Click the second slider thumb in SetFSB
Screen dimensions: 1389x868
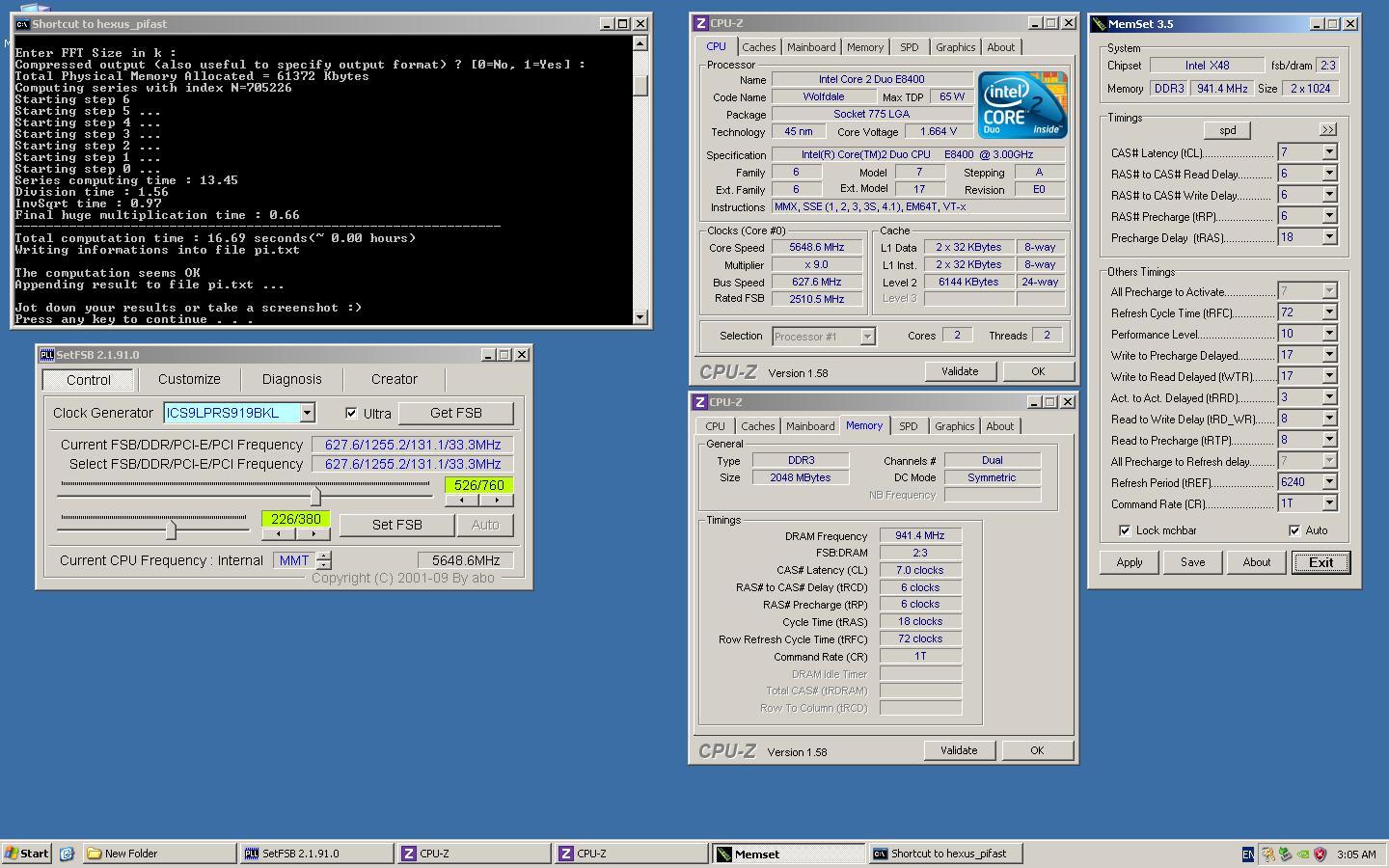coord(171,529)
